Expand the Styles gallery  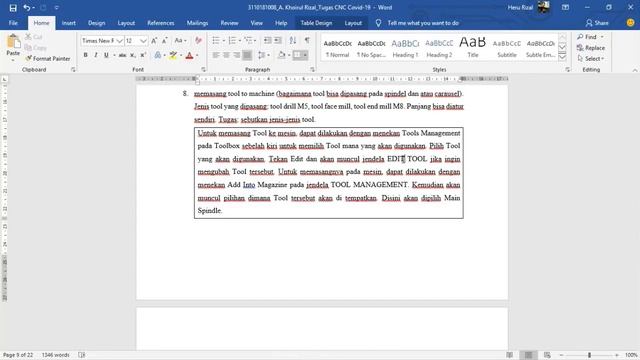point(562,57)
